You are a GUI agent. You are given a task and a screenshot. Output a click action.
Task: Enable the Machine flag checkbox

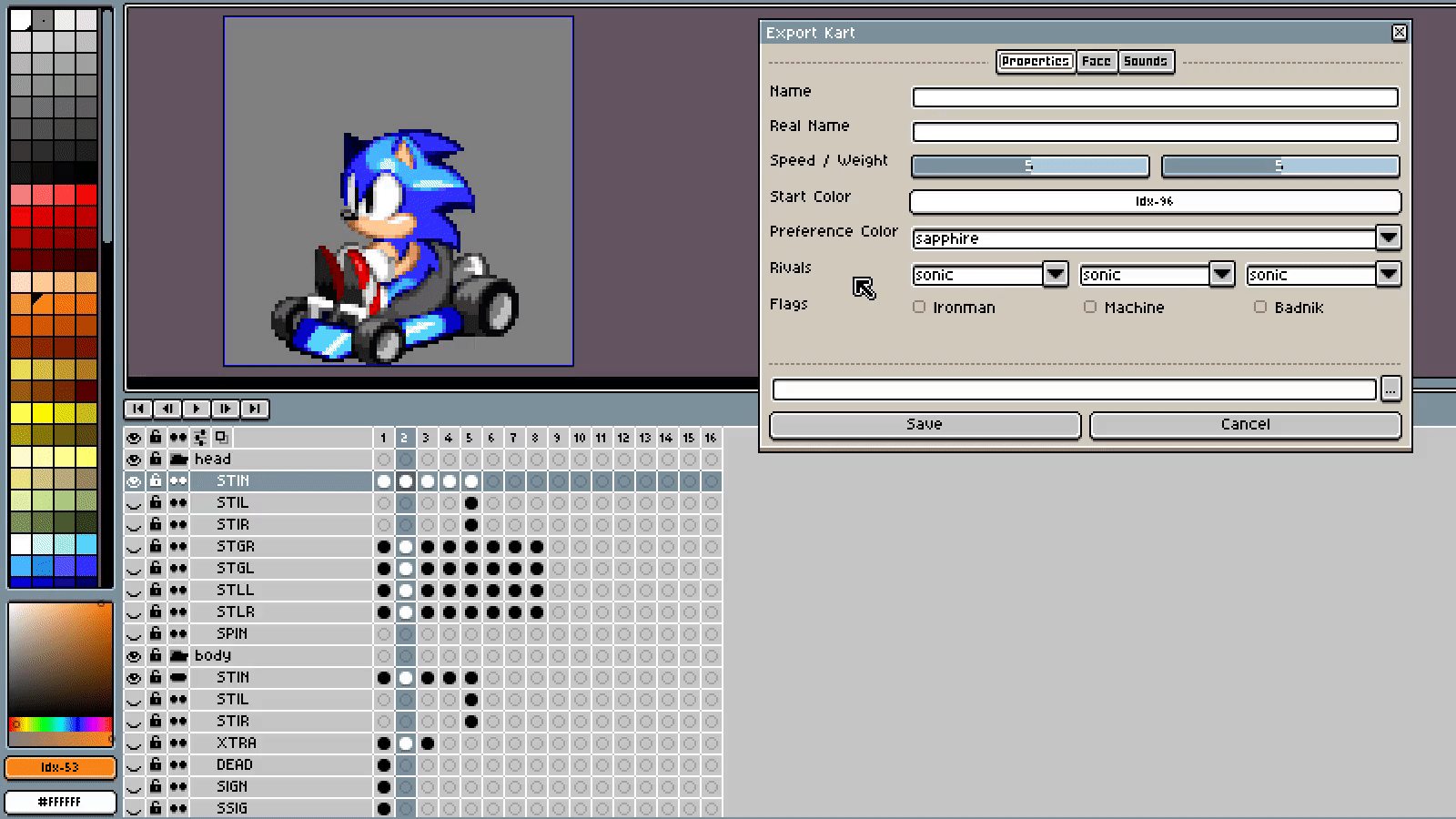coord(1090,308)
